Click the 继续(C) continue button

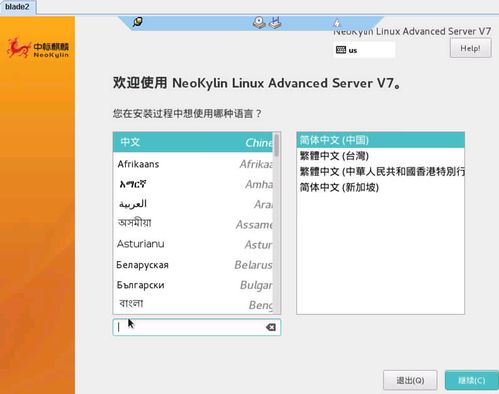click(x=472, y=380)
